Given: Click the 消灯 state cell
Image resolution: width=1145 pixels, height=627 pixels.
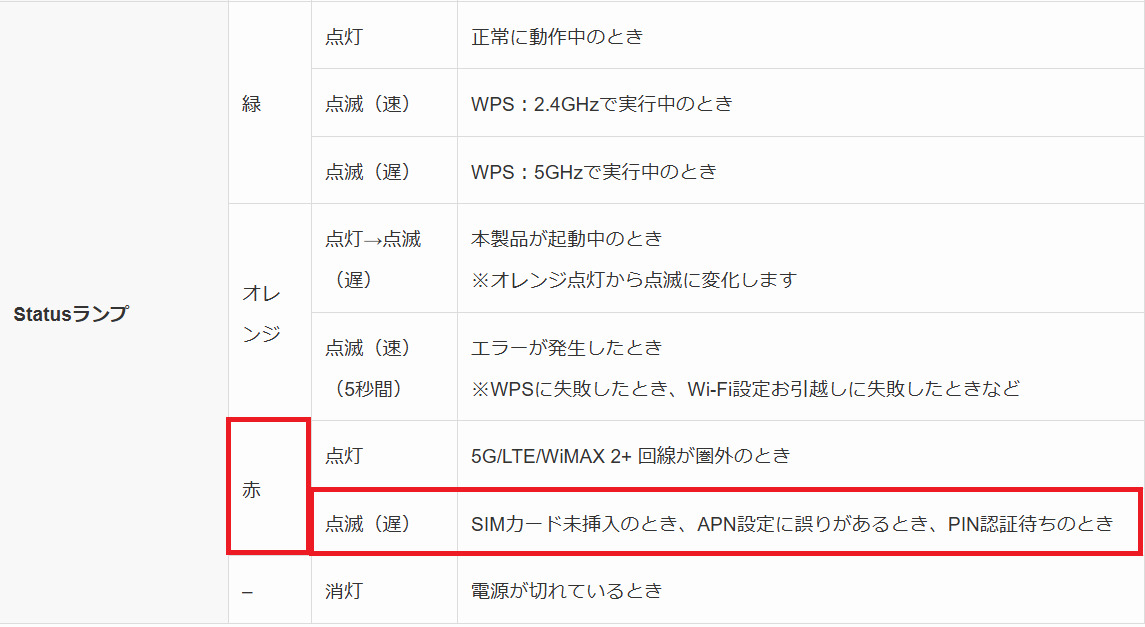Looking at the screenshot, I should (384, 590).
